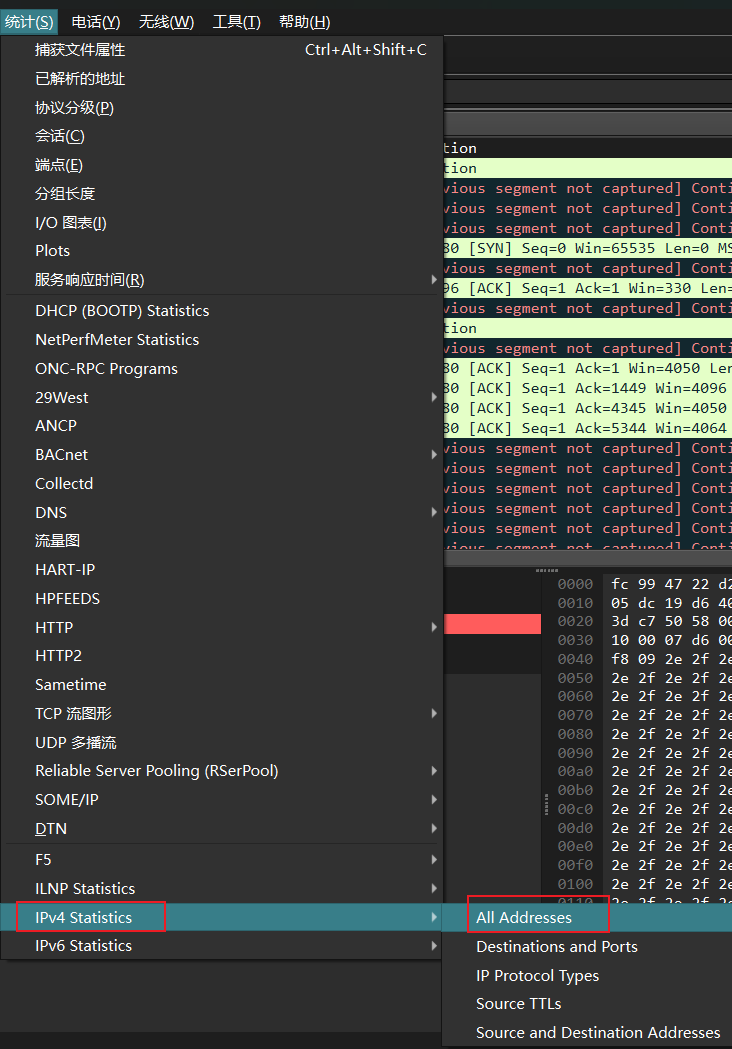Screen dimensions: 732x1049
Task: Choose HTTP2 menu entry
Action: coord(221,656)
